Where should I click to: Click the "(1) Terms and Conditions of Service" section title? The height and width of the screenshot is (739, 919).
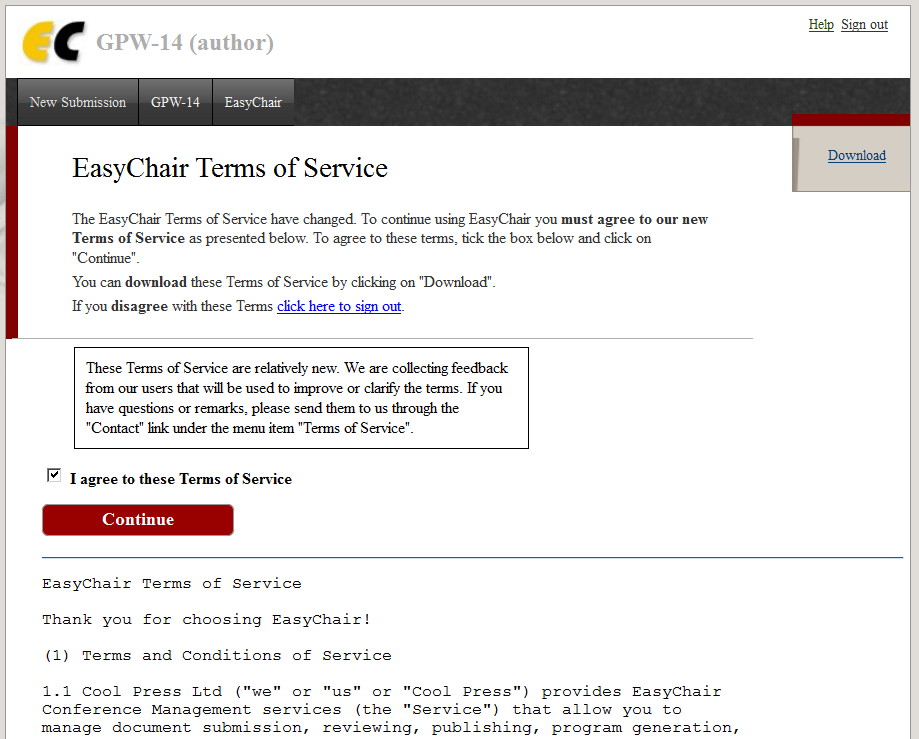pyautogui.click(x=216, y=656)
